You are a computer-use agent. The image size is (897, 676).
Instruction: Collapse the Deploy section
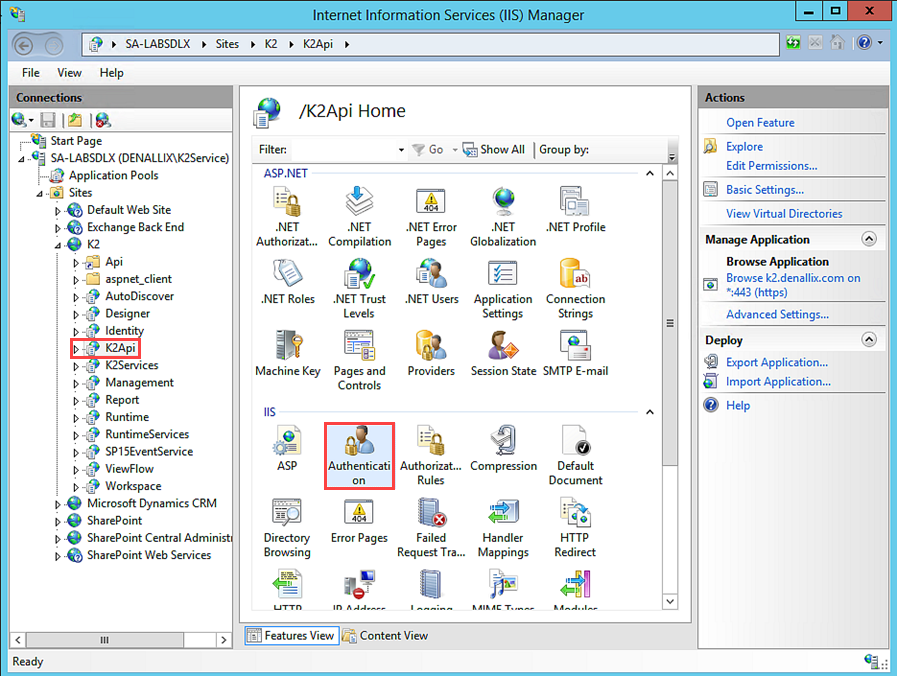coord(869,340)
